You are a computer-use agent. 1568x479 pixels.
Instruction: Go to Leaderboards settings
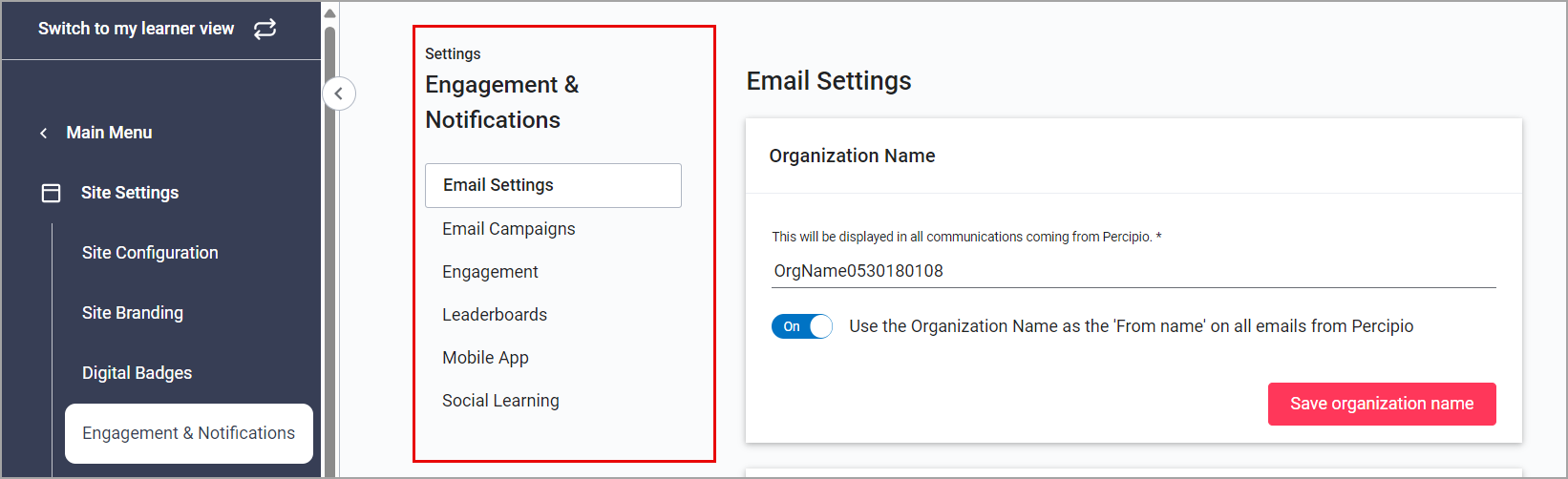pos(495,315)
